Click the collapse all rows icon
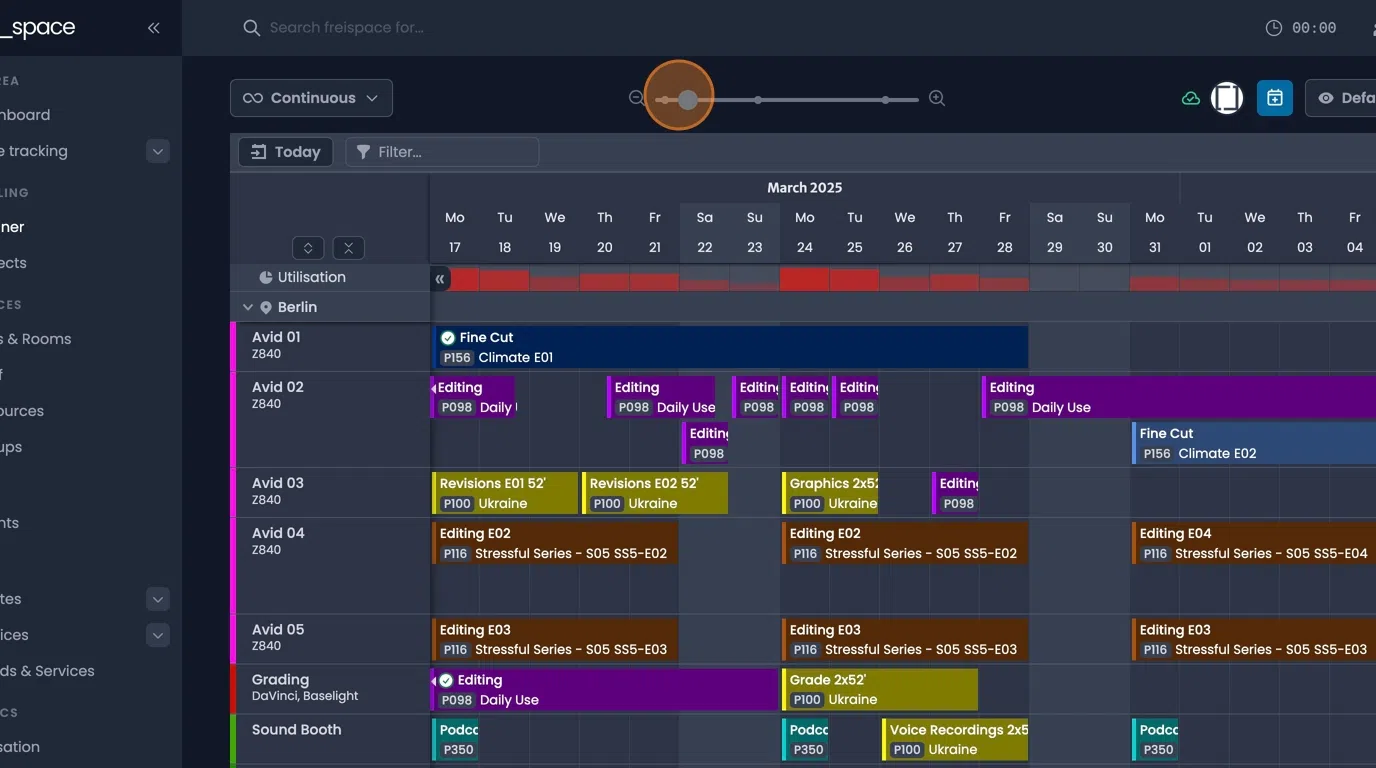Viewport: 1376px width, 768px height. (x=348, y=248)
